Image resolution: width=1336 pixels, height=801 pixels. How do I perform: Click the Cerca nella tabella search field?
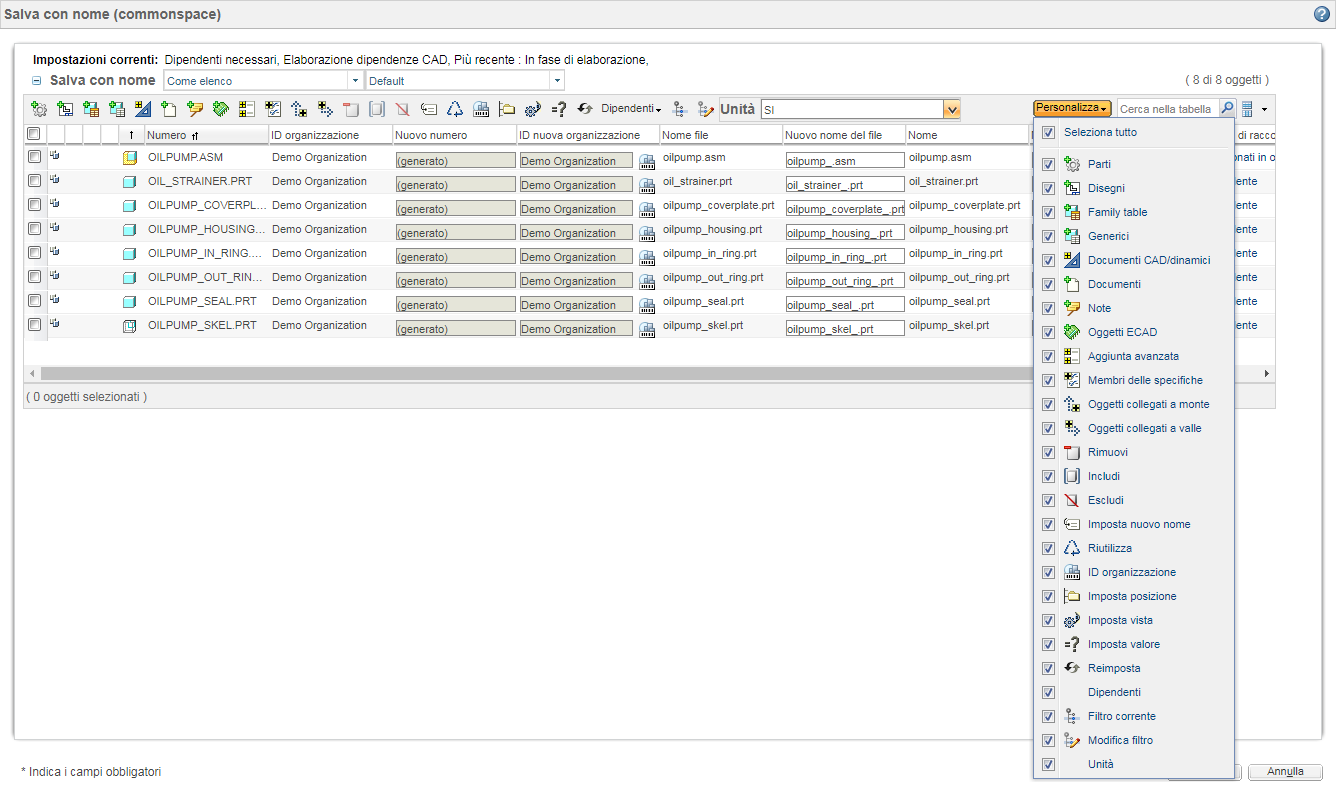click(x=1167, y=109)
